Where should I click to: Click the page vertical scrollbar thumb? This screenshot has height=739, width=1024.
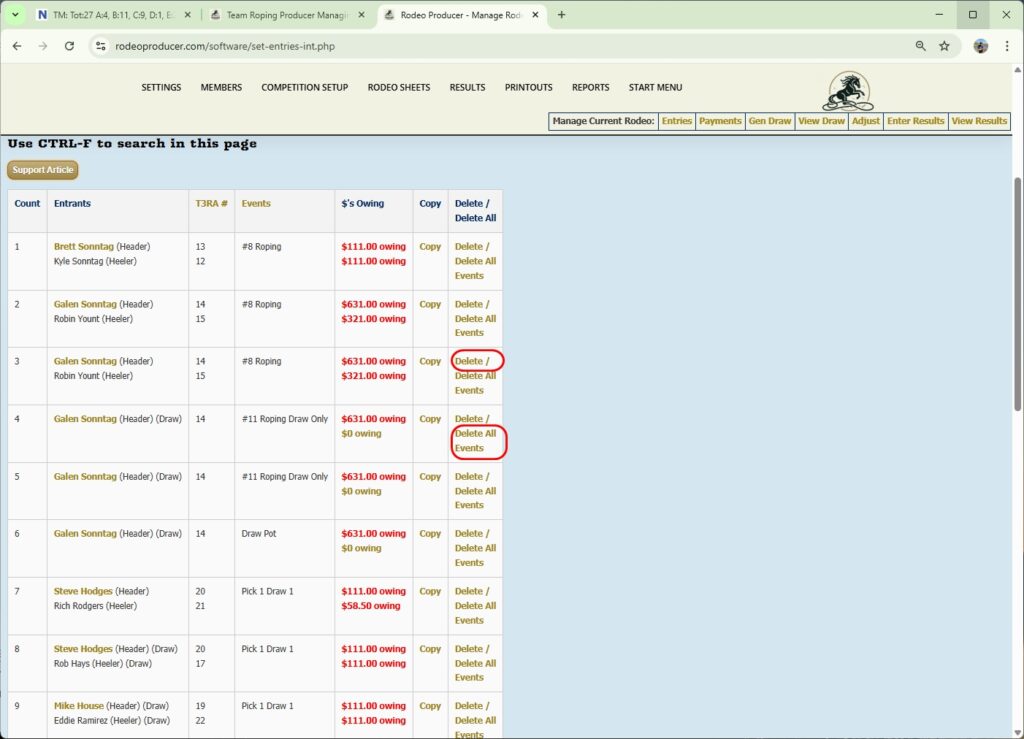point(1017,294)
